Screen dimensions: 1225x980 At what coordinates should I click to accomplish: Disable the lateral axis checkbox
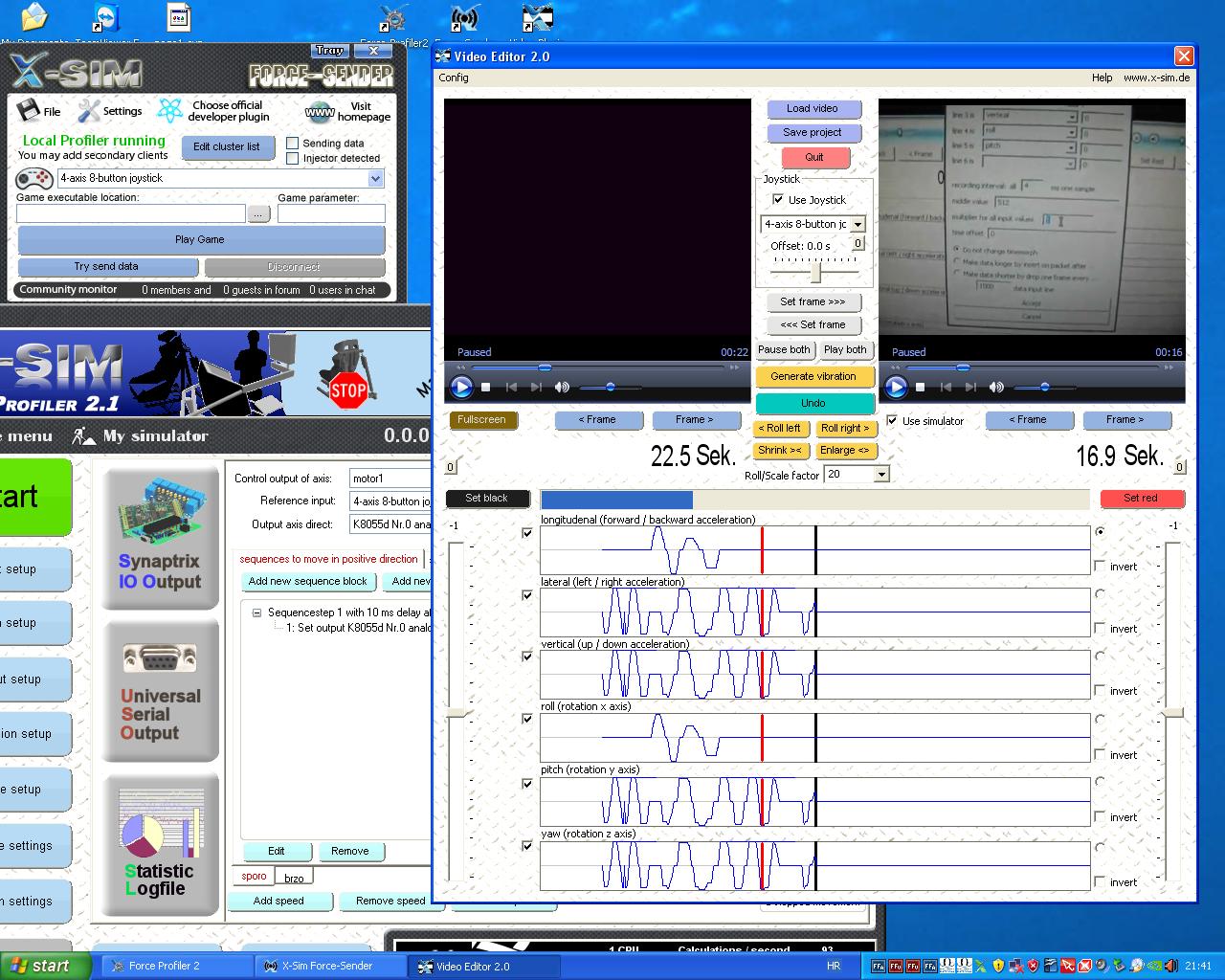tap(527, 594)
